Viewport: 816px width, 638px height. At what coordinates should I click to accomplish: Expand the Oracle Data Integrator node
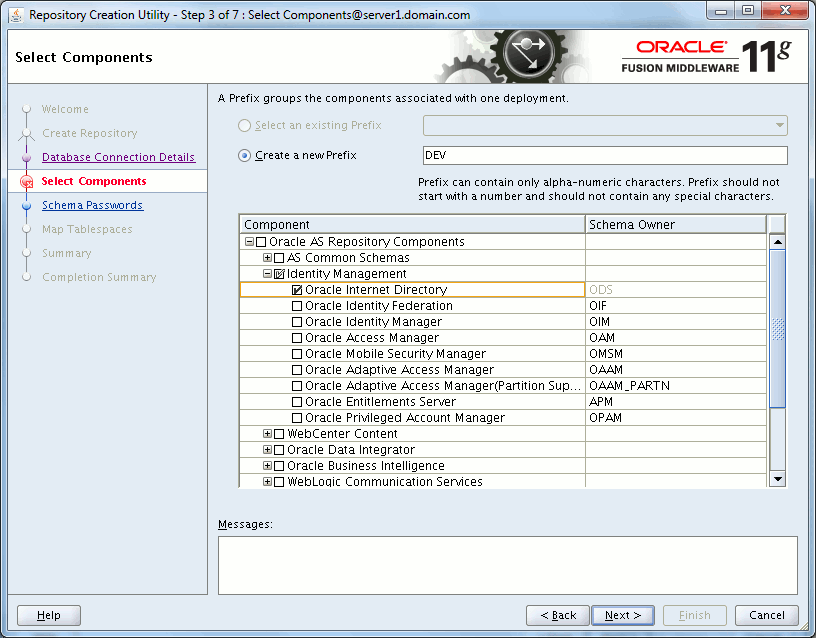267,450
